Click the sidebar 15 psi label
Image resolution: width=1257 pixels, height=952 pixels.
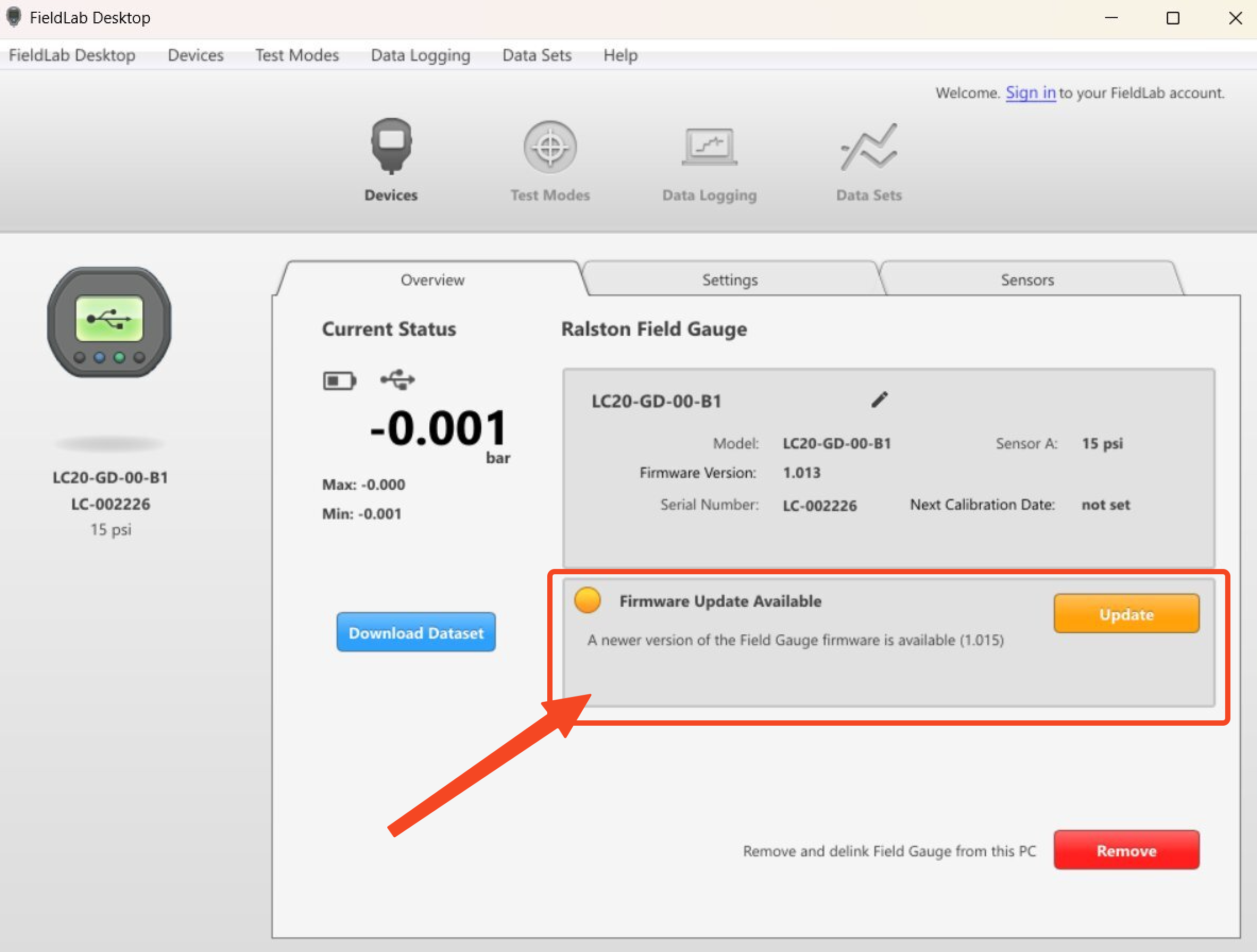[x=111, y=530]
